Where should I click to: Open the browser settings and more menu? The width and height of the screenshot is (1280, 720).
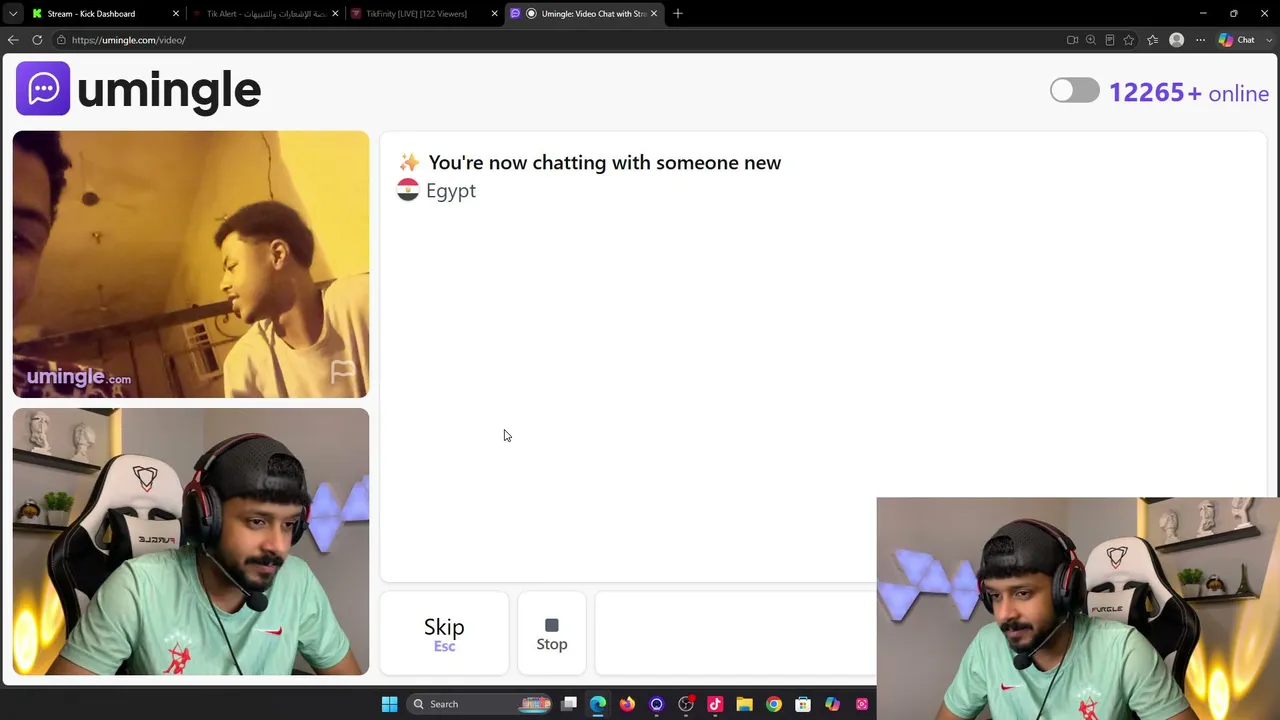coord(1200,40)
